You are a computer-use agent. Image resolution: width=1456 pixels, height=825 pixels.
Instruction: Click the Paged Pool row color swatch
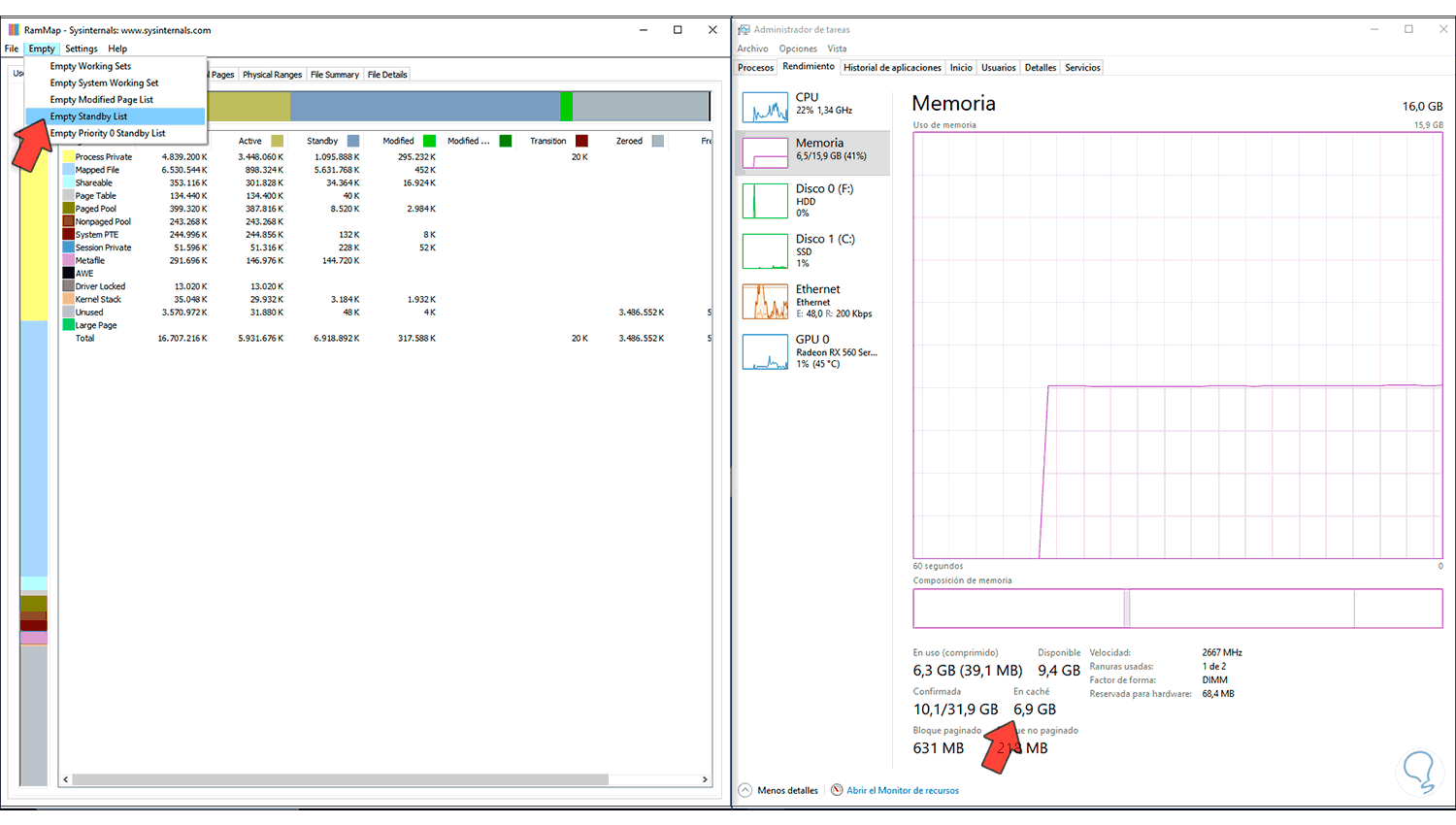(x=69, y=209)
